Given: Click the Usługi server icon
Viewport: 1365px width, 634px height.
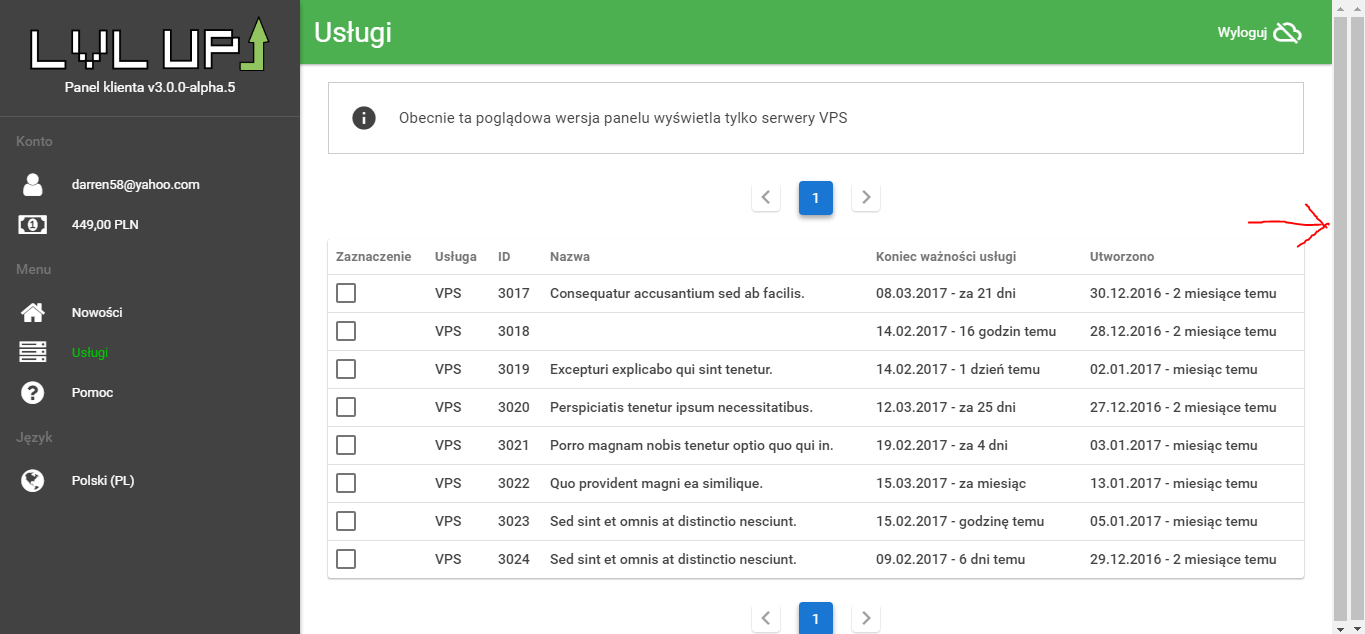Looking at the screenshot, I should [33, 353].
